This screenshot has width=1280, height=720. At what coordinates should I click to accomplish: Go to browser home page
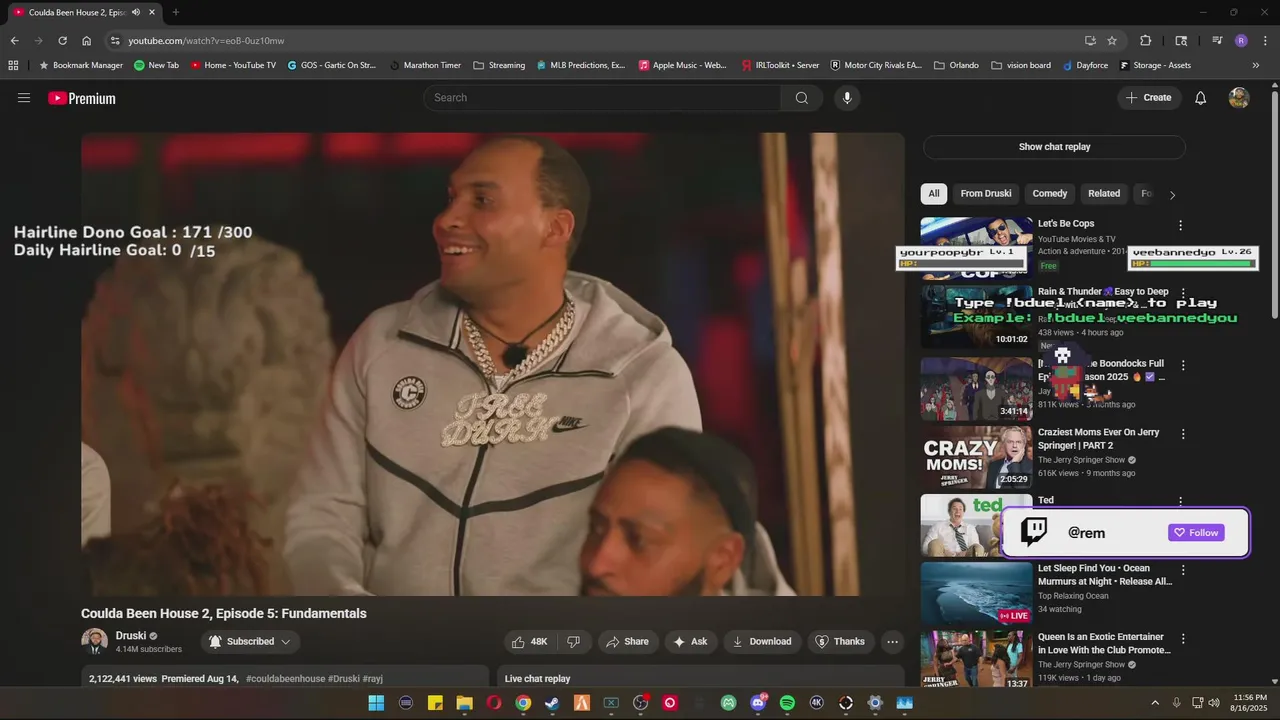tap(87, 41)
